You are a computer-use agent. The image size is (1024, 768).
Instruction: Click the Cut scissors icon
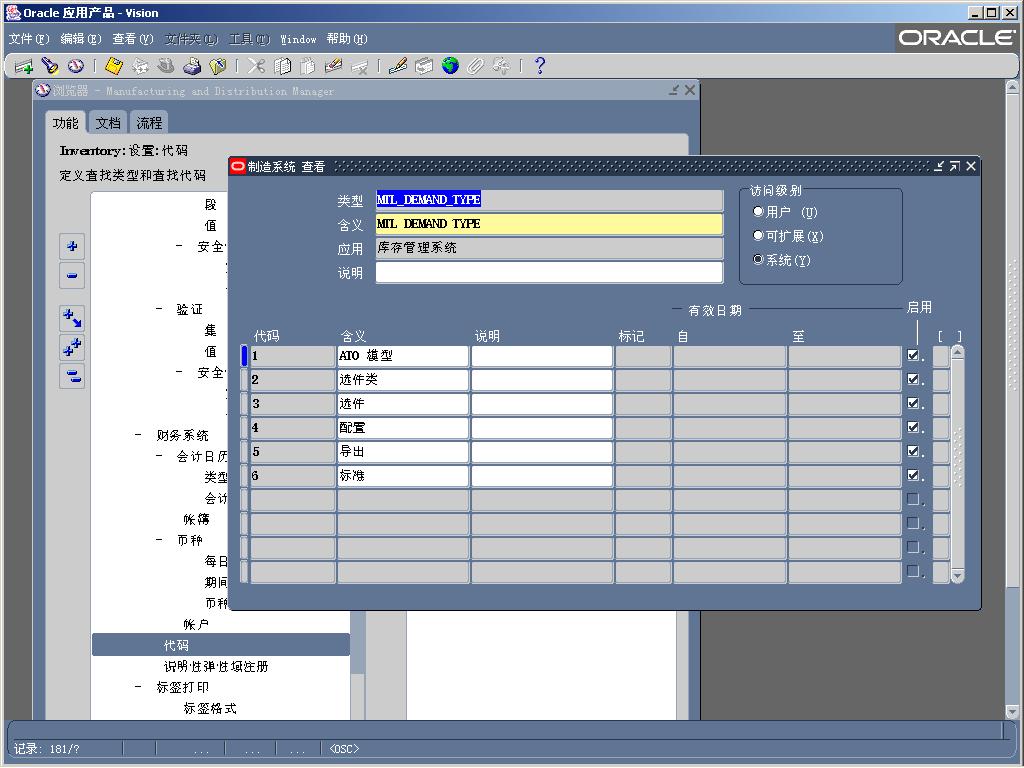pos(256,66)
